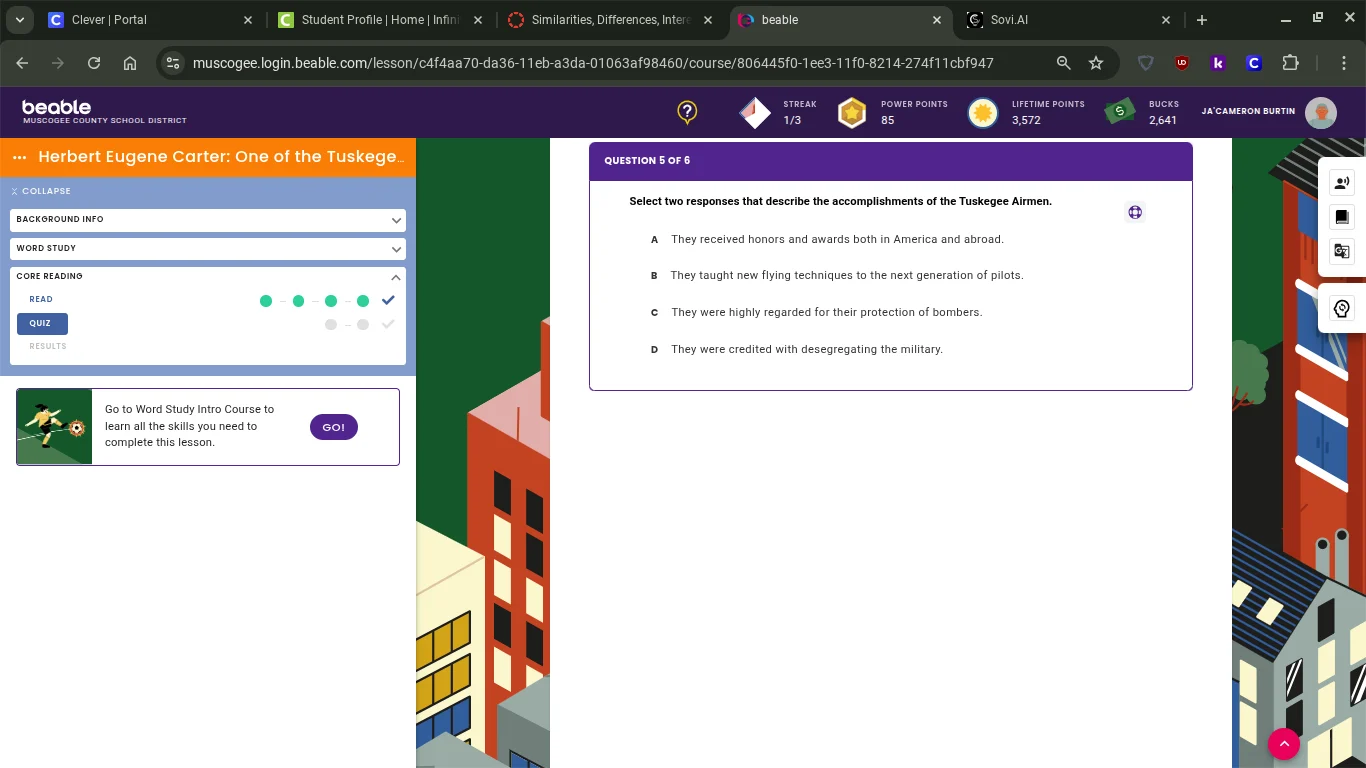Open the text-to-speech sidebar icon

coord(1342,182)
